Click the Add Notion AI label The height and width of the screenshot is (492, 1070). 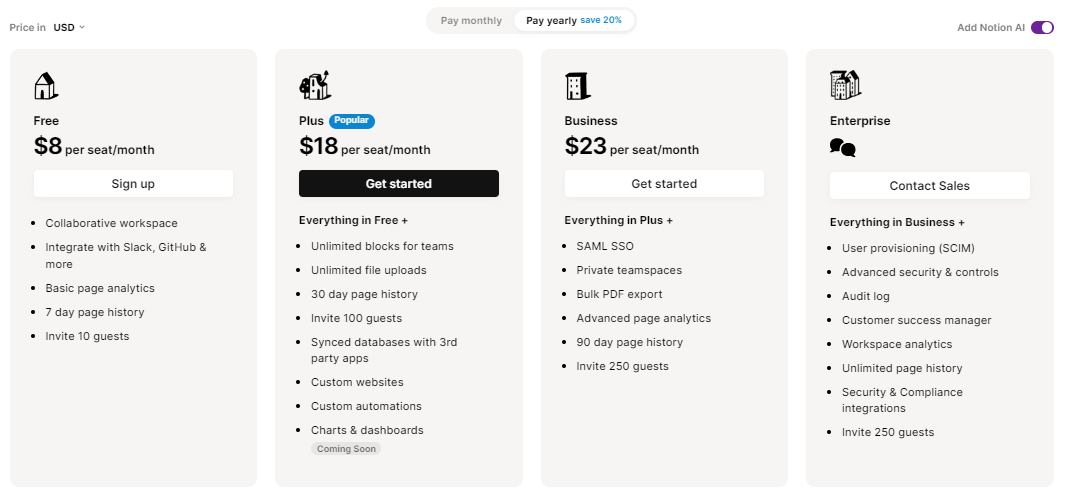click(991, 27)
